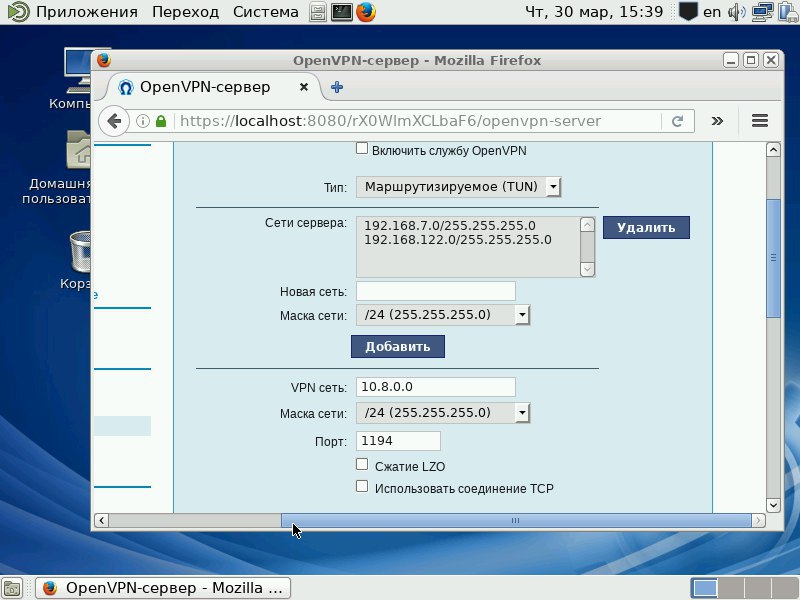Go back with Firefox back arrow
Image resolution: width=800 pixels, height=600 pixels.
point(114,121)
